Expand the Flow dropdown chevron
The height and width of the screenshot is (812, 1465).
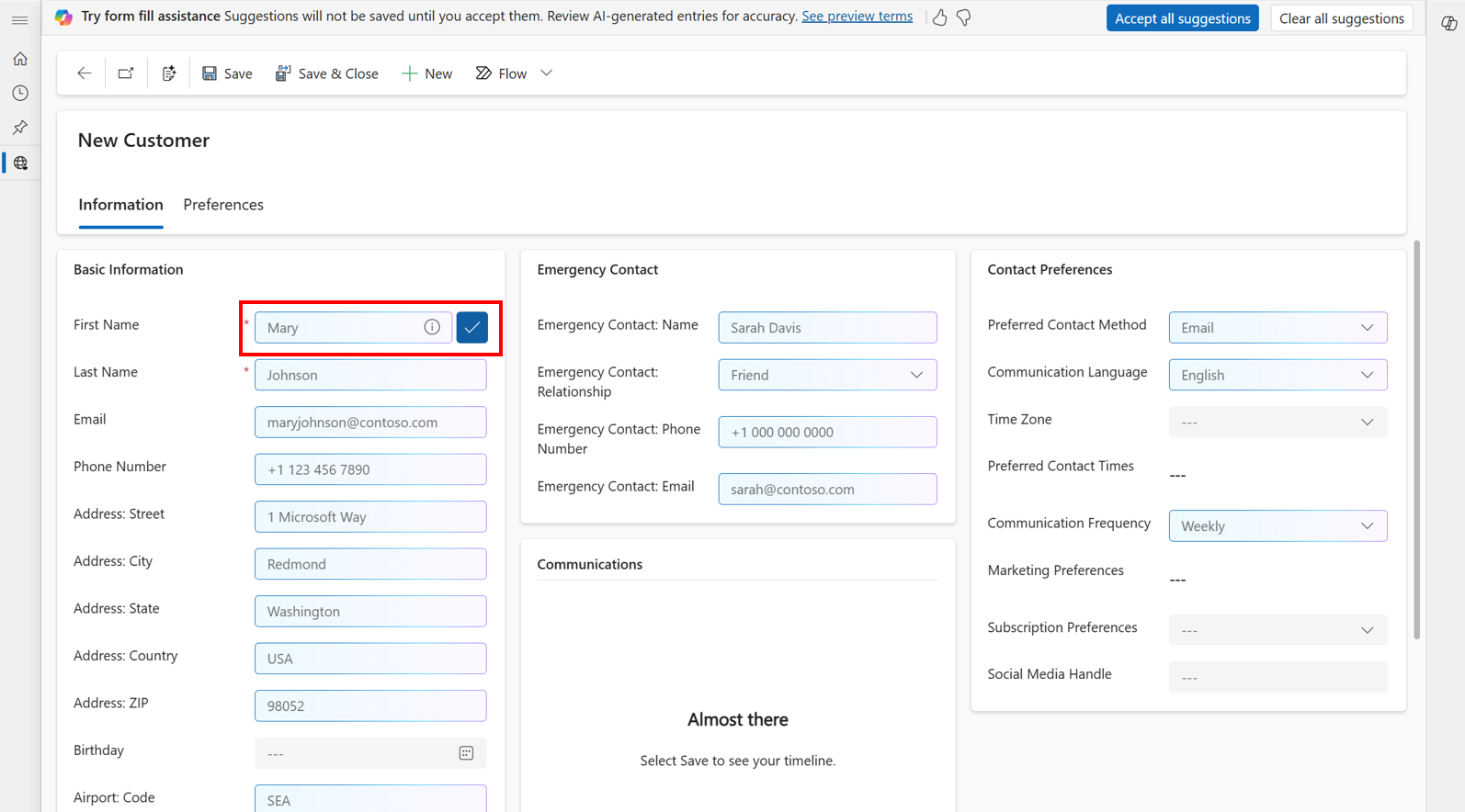[x=546, y=73]
